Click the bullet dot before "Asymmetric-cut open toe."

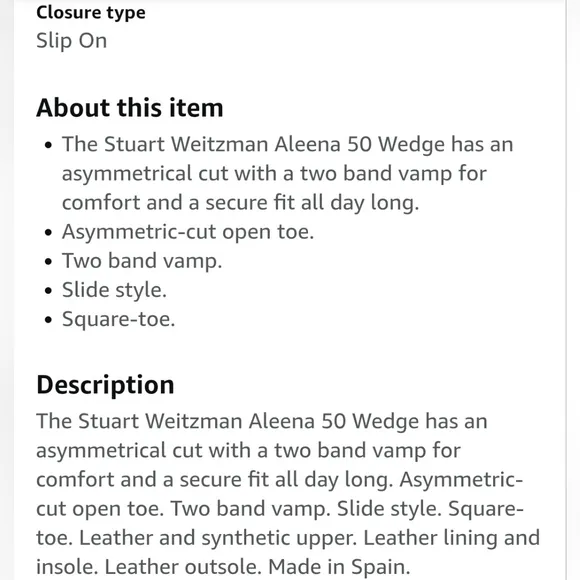click(48, 233)
